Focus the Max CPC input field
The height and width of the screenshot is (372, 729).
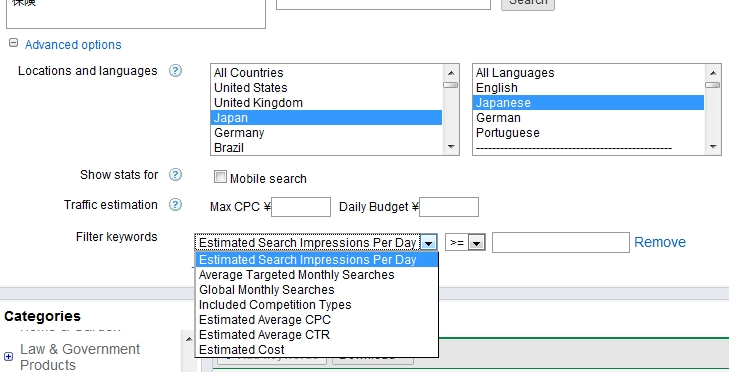[x=301, y=207]
